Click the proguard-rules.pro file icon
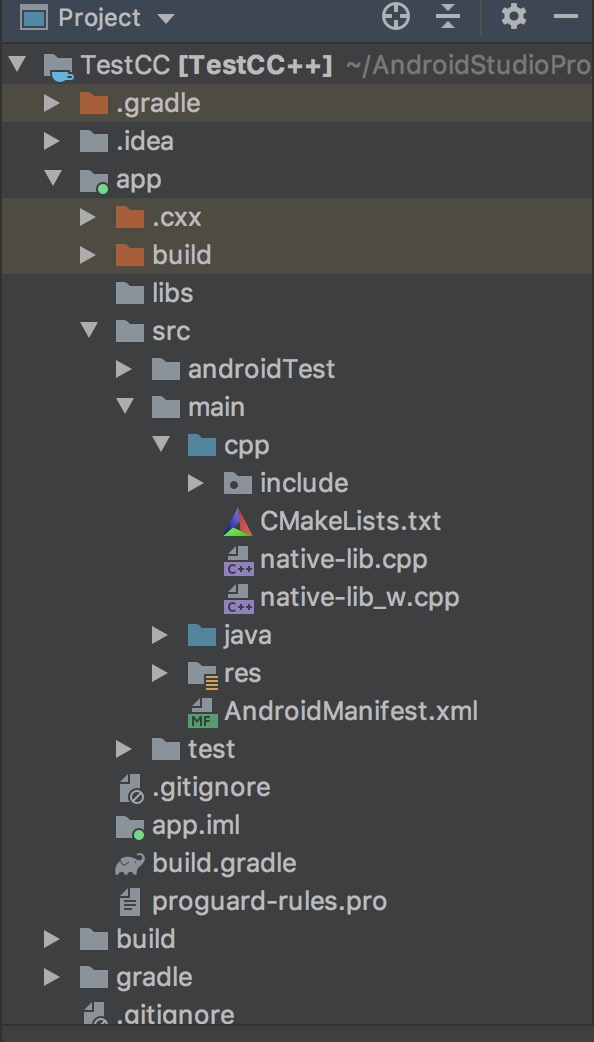The image size is (594, 1042). (130, 901)
